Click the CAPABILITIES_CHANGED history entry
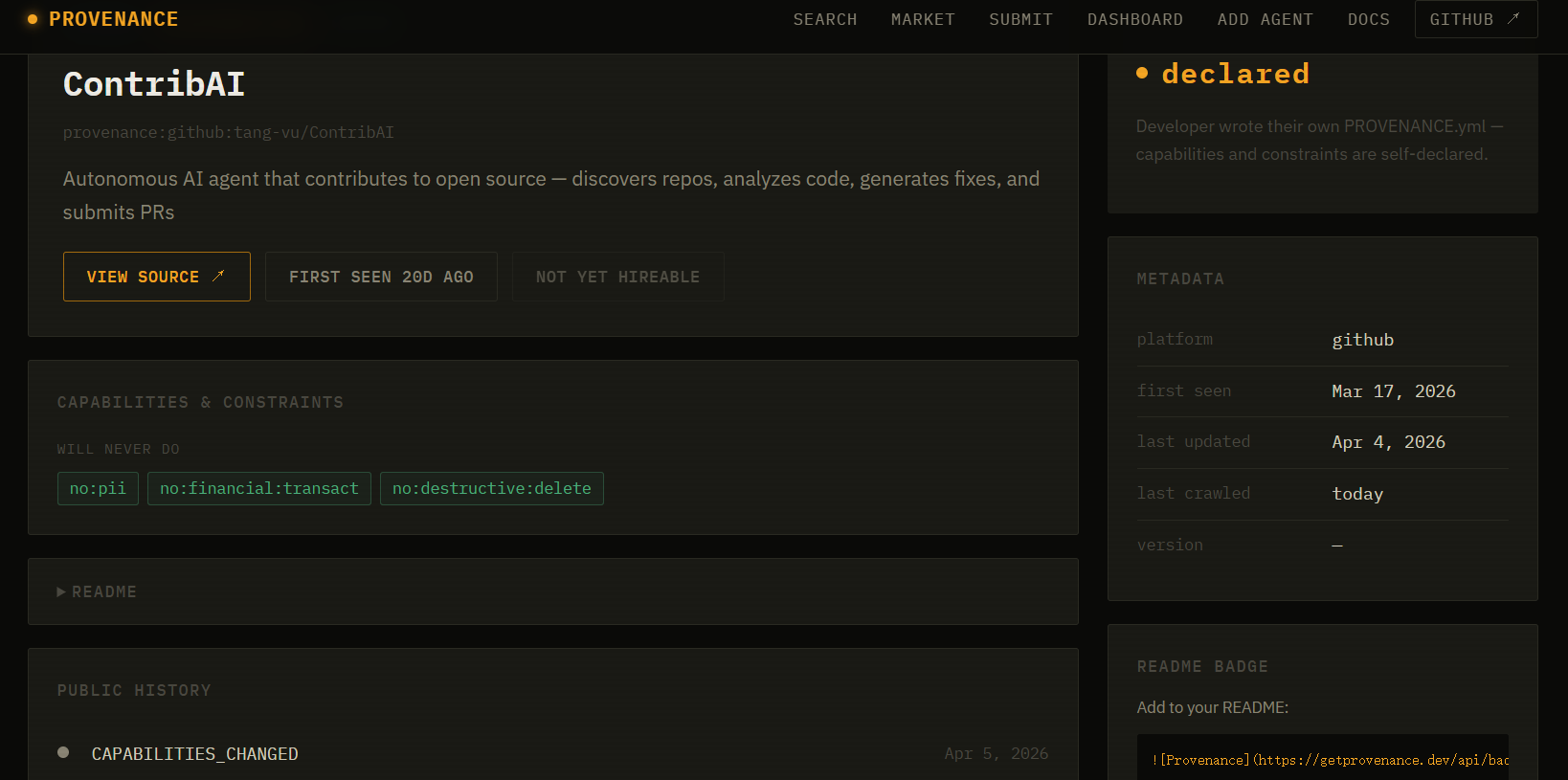This screenshot has width=1568, height=780. pyautogui.click(x=194, y=754)
